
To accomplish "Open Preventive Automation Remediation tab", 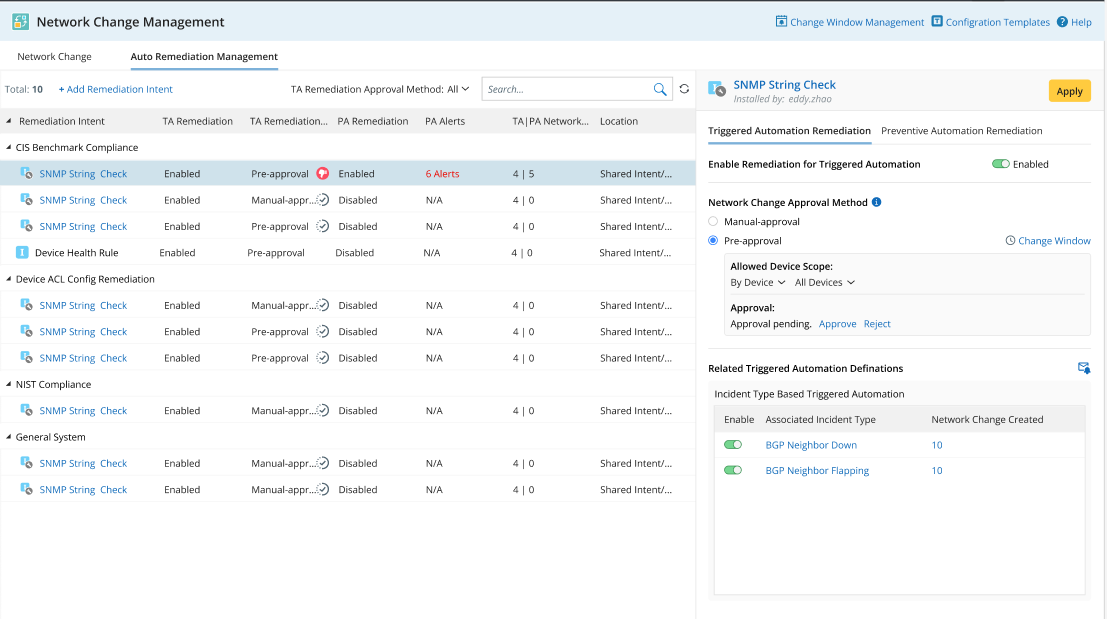I will click(x=961, y=131).
